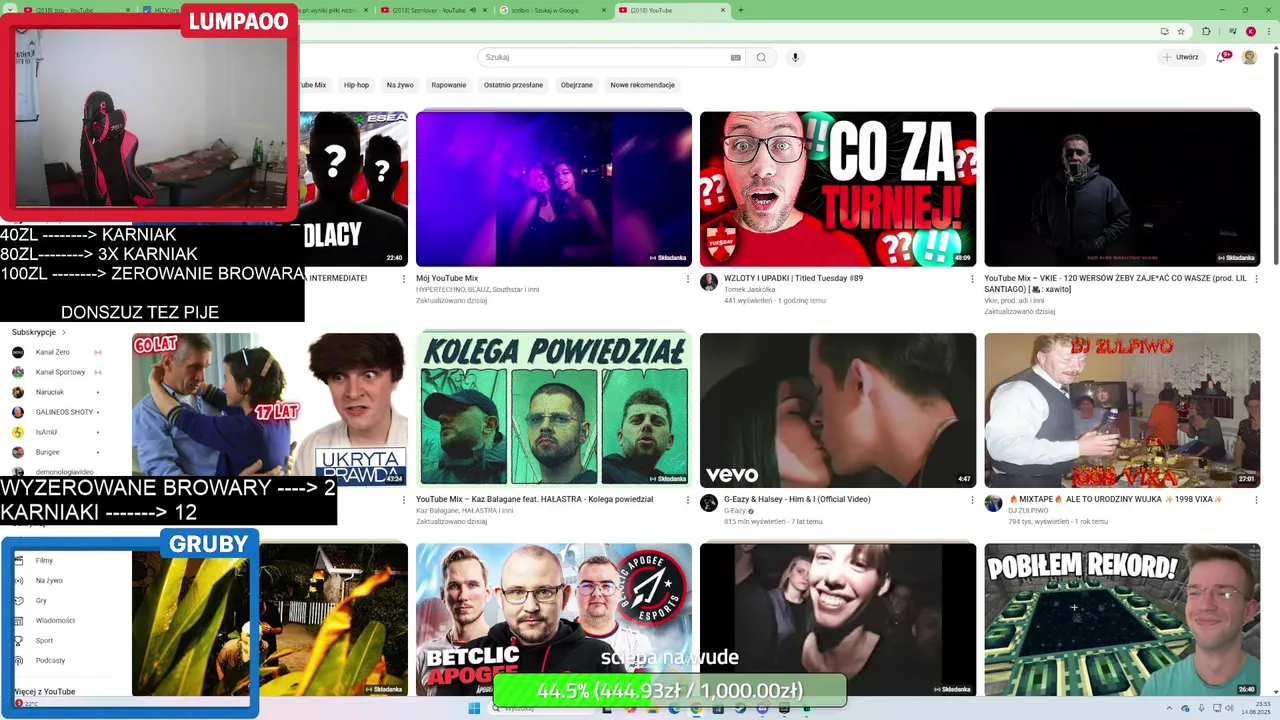Select the Hip-hop filter chip

(356, 85)
